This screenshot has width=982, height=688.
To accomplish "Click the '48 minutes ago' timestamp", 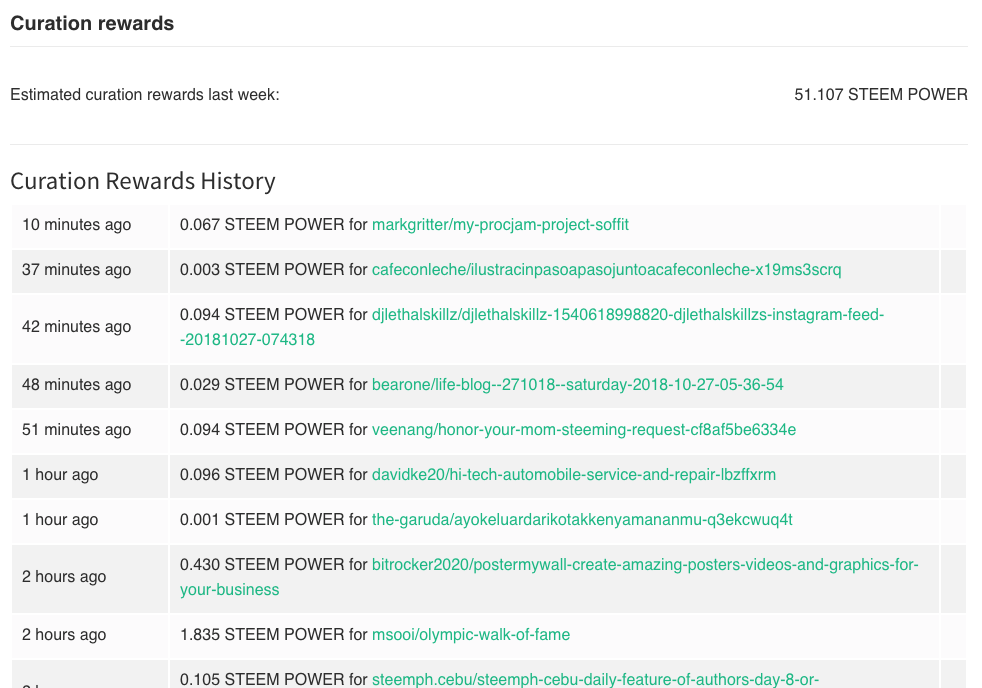I will [76, 385].
